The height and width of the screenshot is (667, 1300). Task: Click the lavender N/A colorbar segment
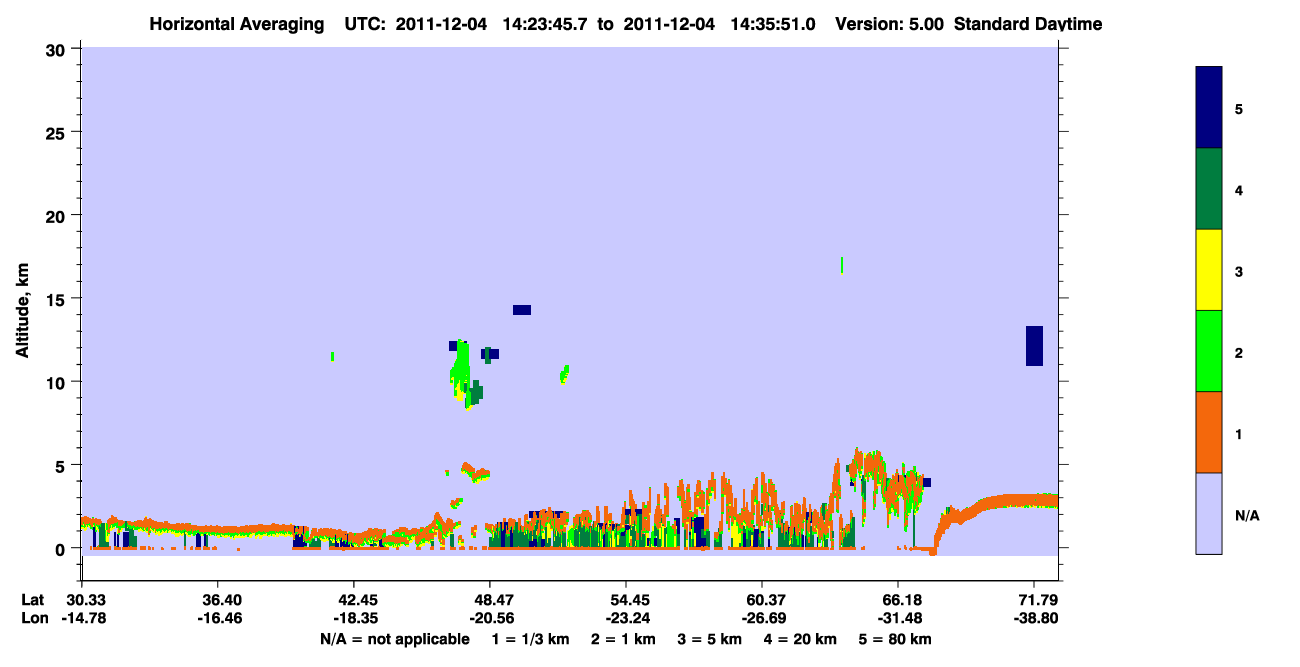(x=1209, y=513)
